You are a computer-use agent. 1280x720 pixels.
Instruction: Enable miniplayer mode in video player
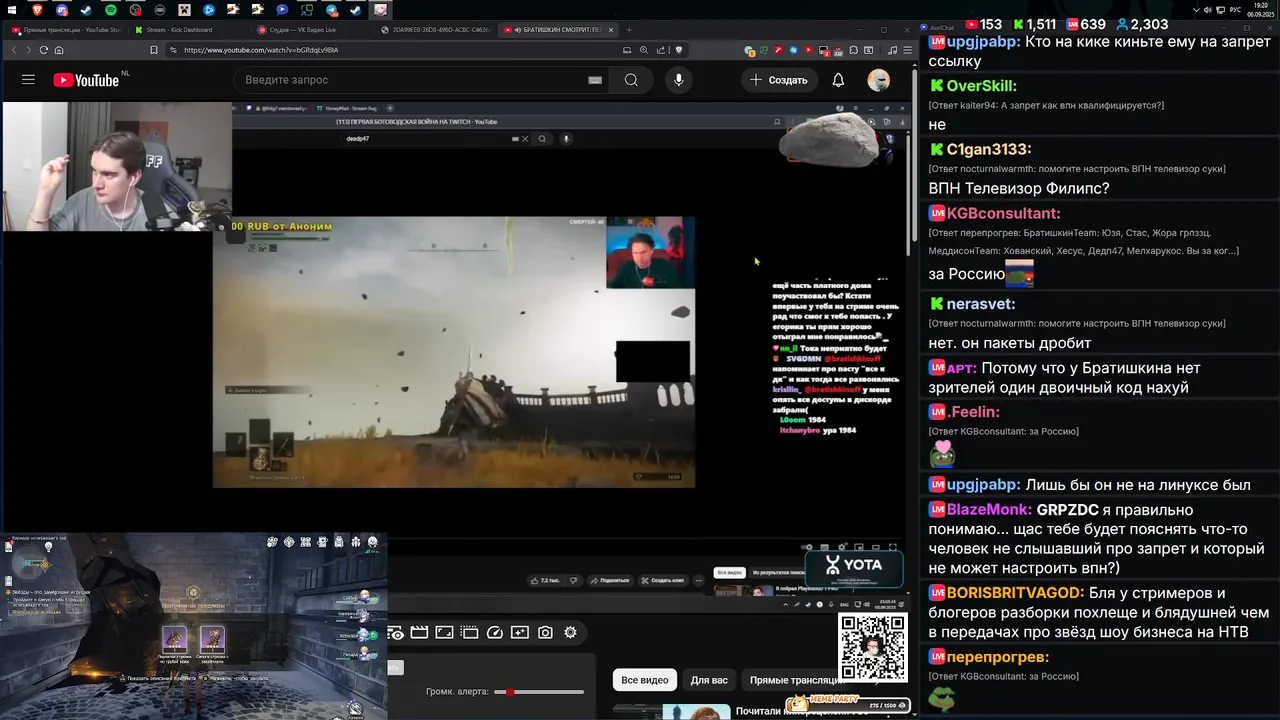pyautogui.click(x=861, y=547)
